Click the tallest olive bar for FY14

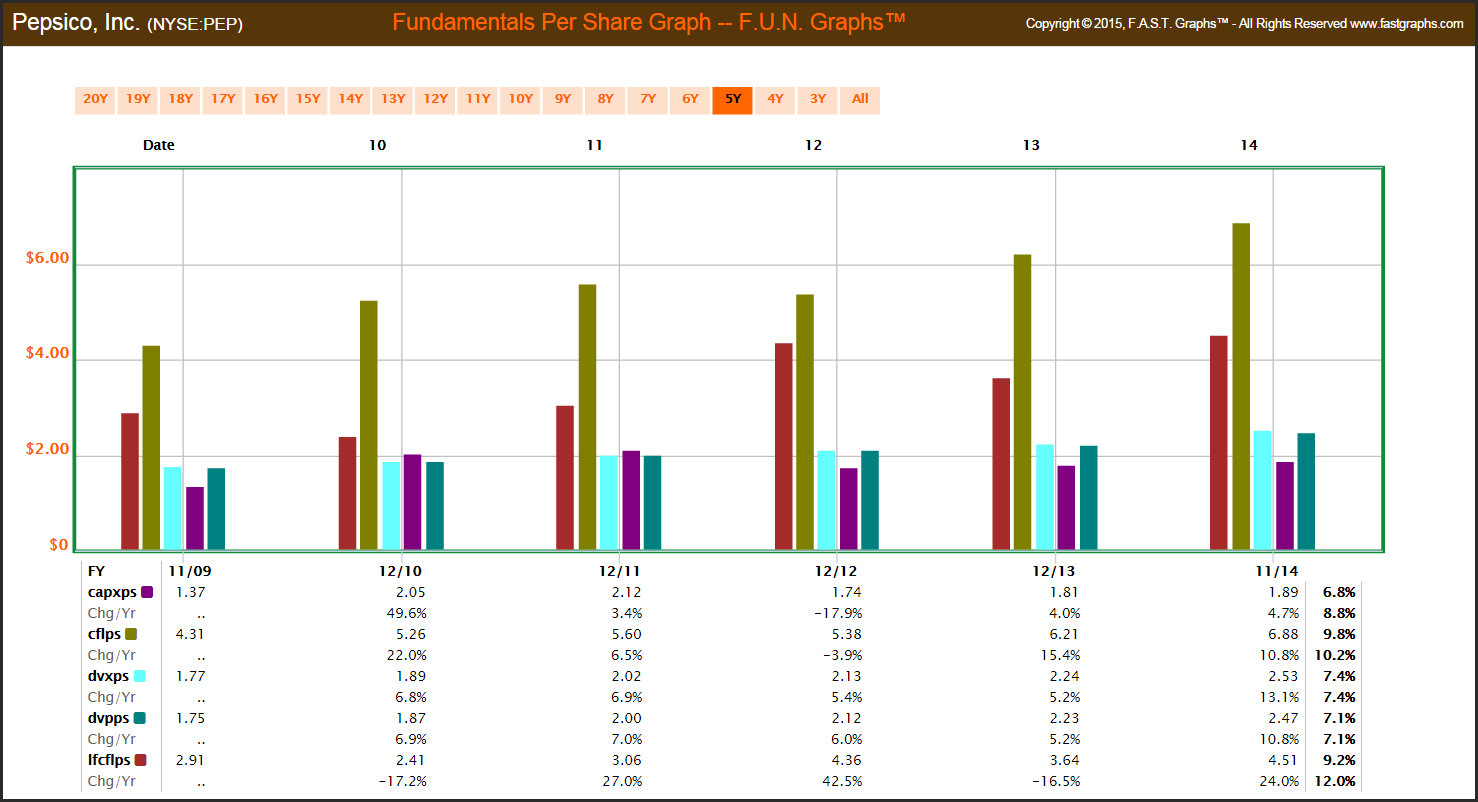click(x=1241, y=386)
